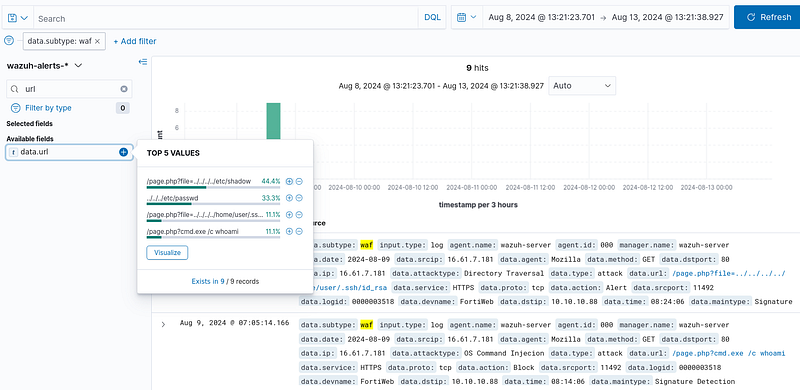Clear the url field search text
Image resolution: width=800 pixels, height=390 pixels.
click(x=123, y=89)
